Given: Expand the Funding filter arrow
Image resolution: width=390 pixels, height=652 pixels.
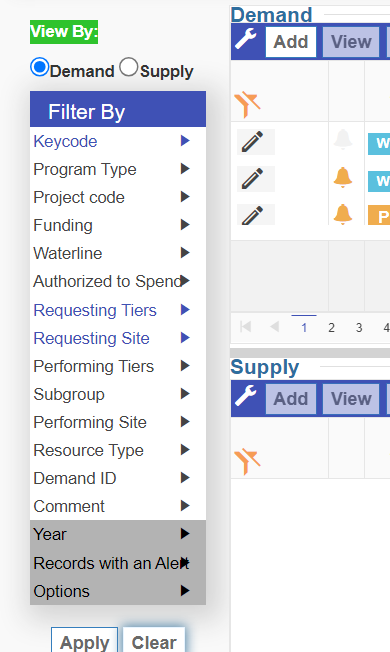Looking at the screenshot, I should tap(185, 225).
